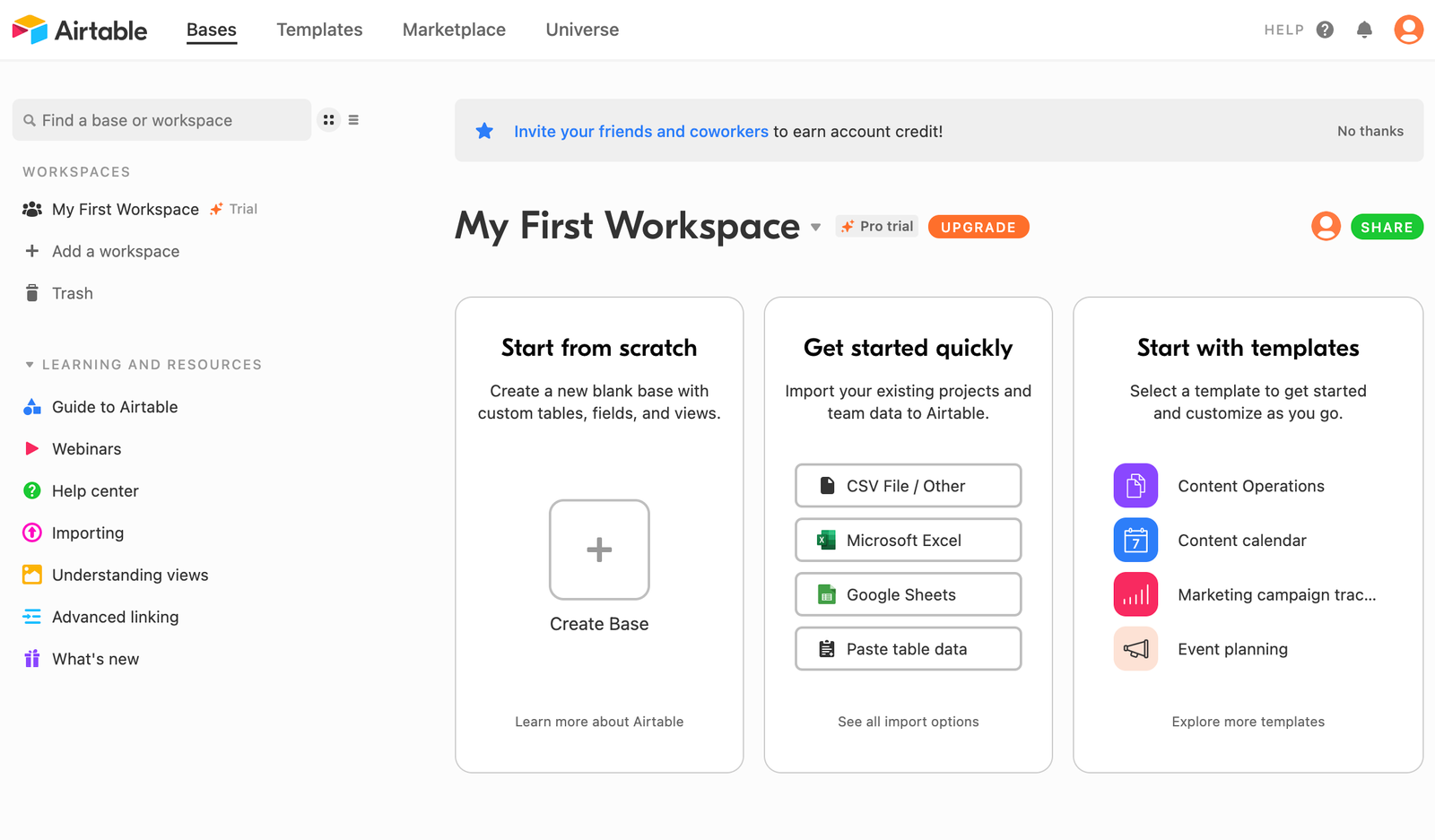This screenshot has height=840, width=1435.
Task: Collapse the Learning and Resources section
Action: coord(30,365)
